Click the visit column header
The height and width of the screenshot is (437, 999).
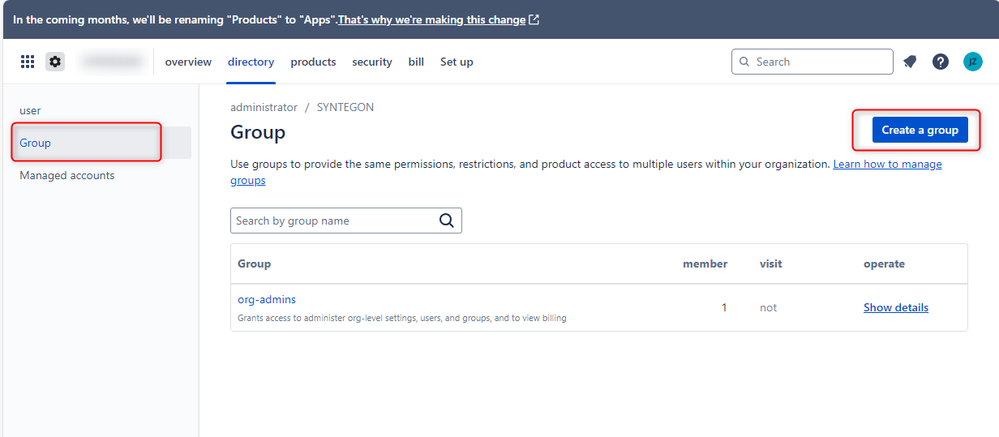pos(771,264)
